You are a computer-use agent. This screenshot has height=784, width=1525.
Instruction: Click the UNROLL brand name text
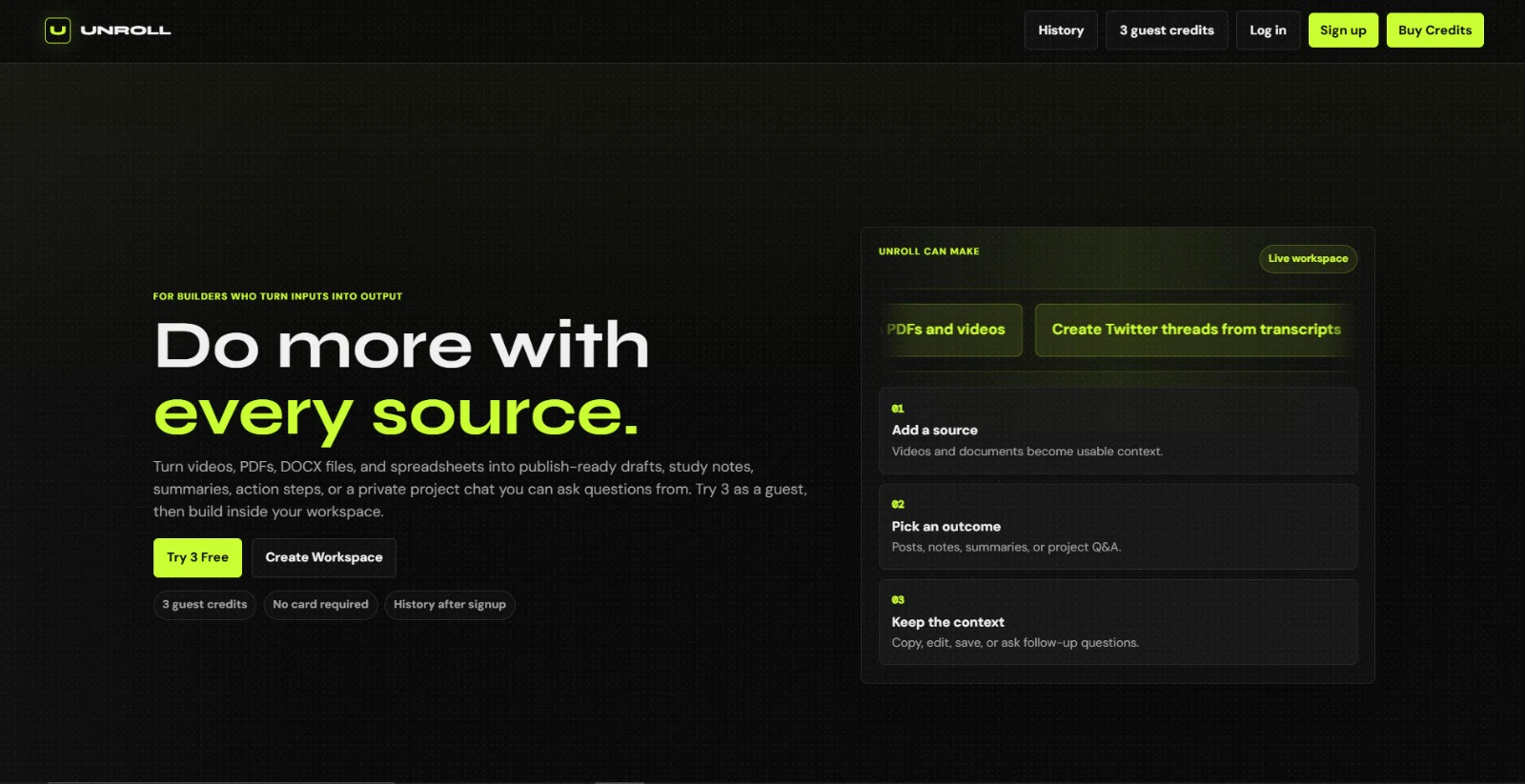(x=126, y=30)
